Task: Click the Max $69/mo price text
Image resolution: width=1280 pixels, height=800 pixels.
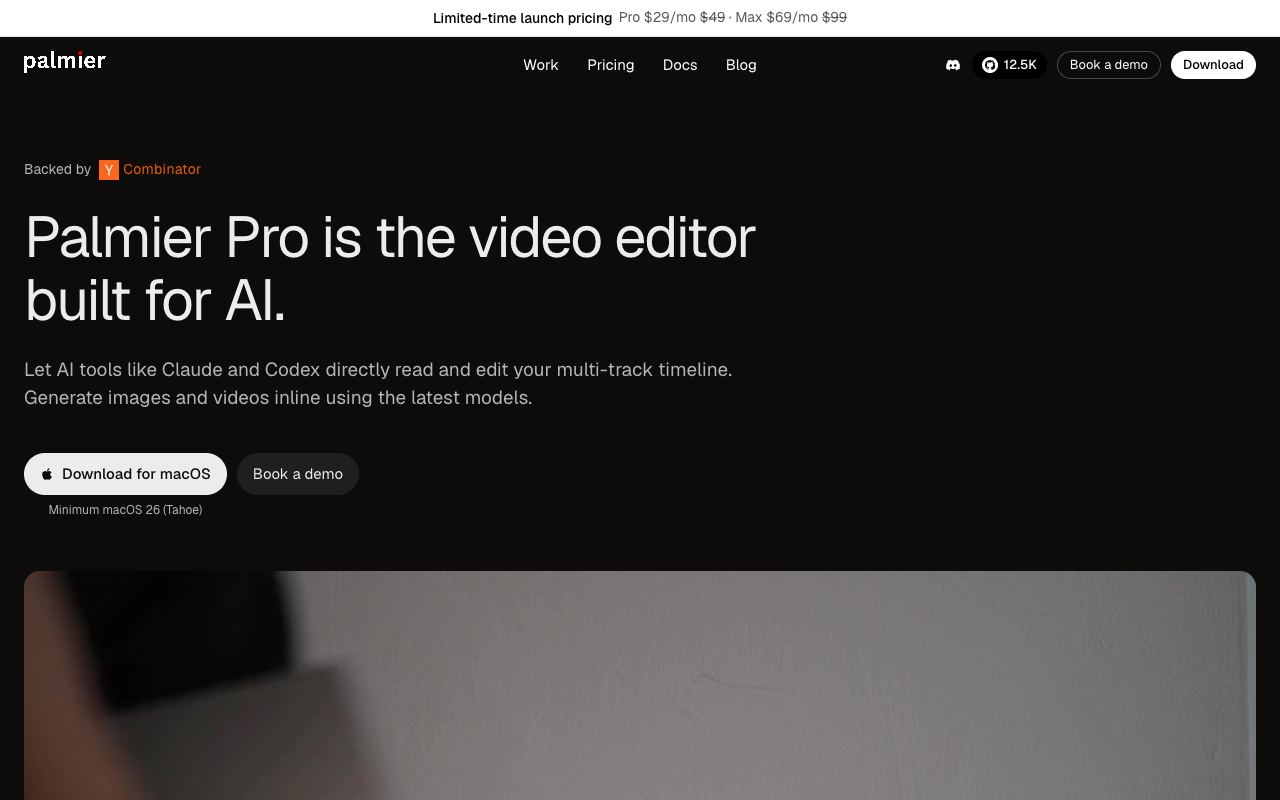Action: pos(777,18)
